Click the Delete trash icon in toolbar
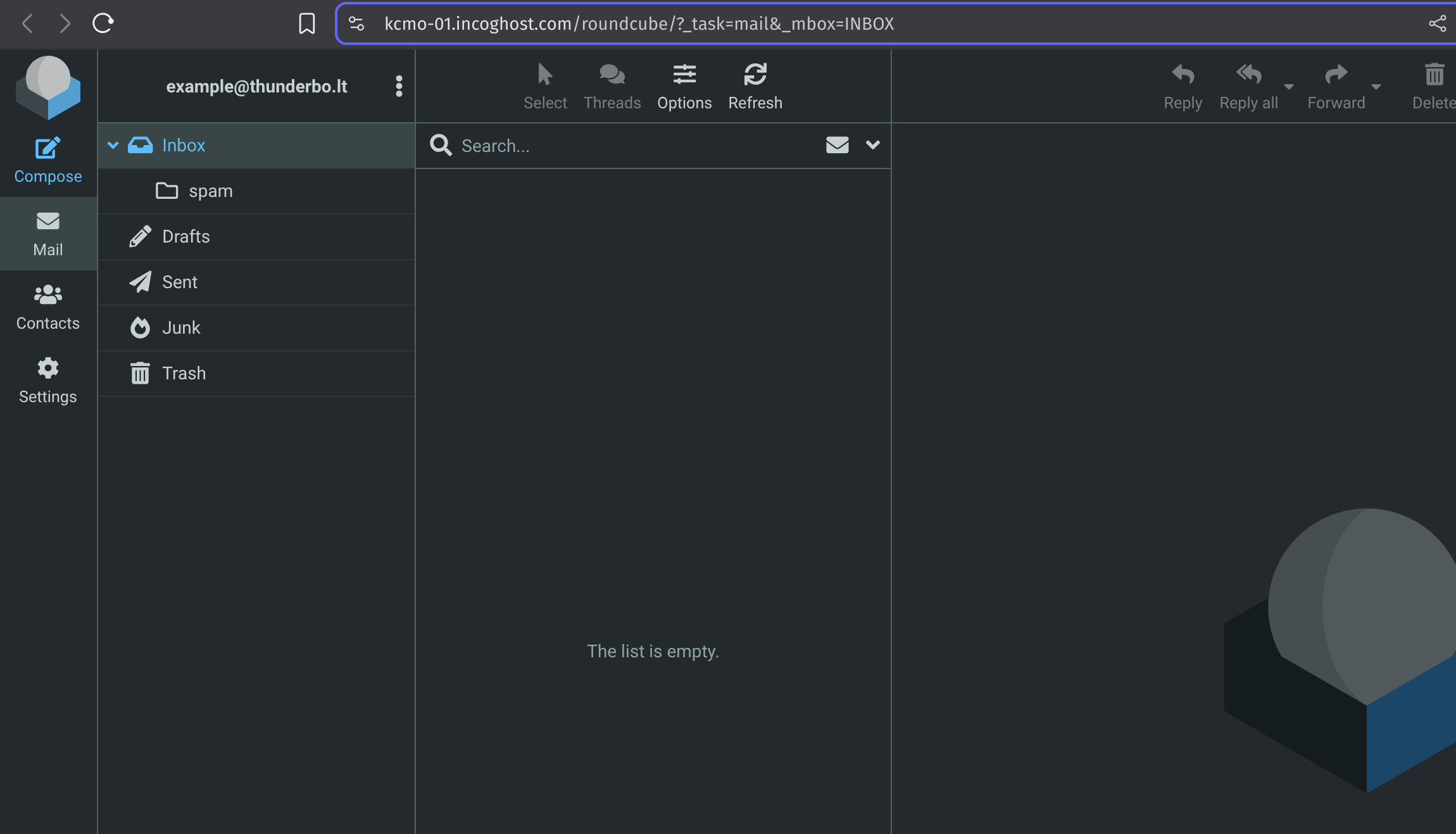The image size is (1456, 834). click(x=1434, y=75)
